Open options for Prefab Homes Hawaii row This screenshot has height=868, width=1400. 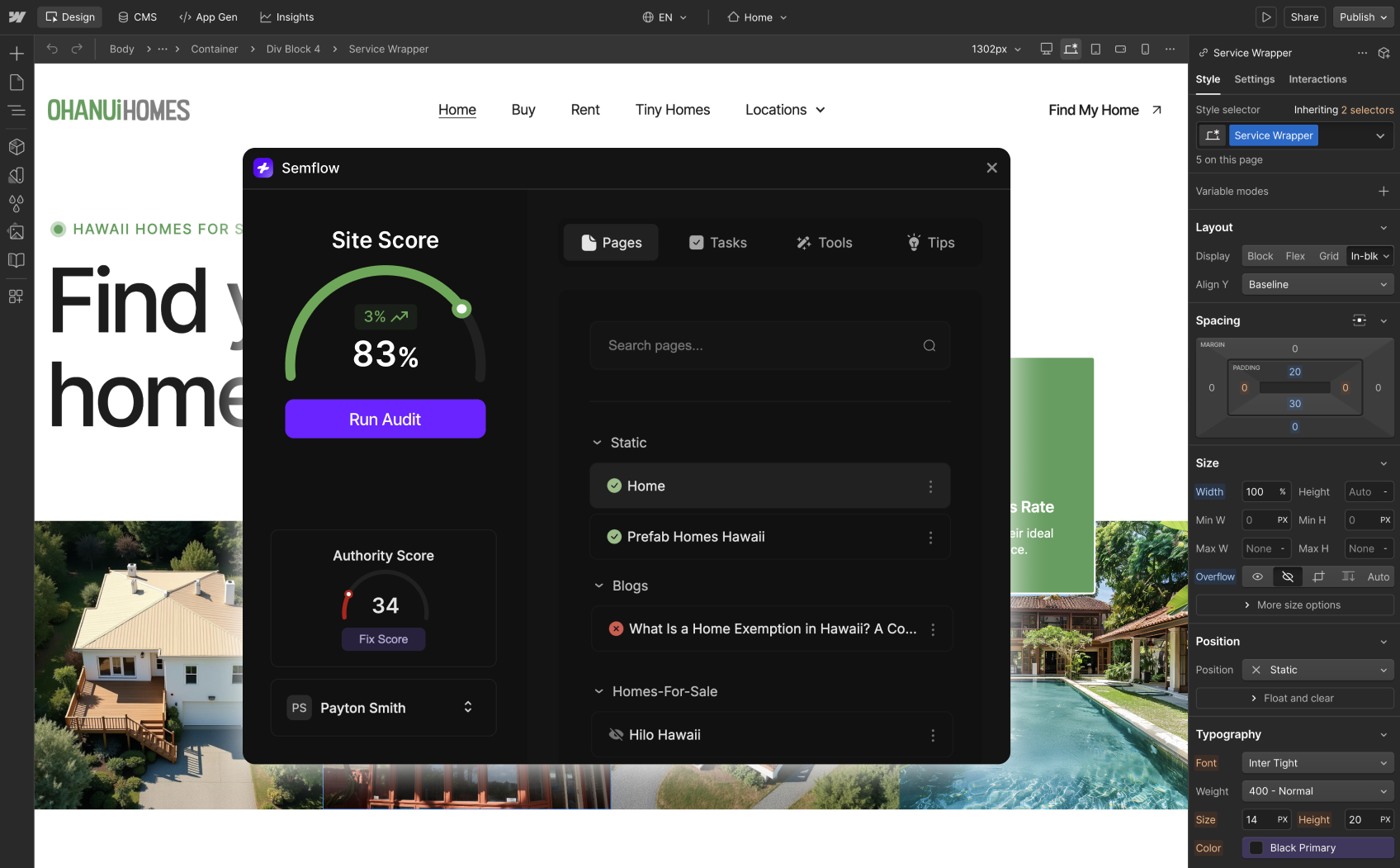(930, 537)
